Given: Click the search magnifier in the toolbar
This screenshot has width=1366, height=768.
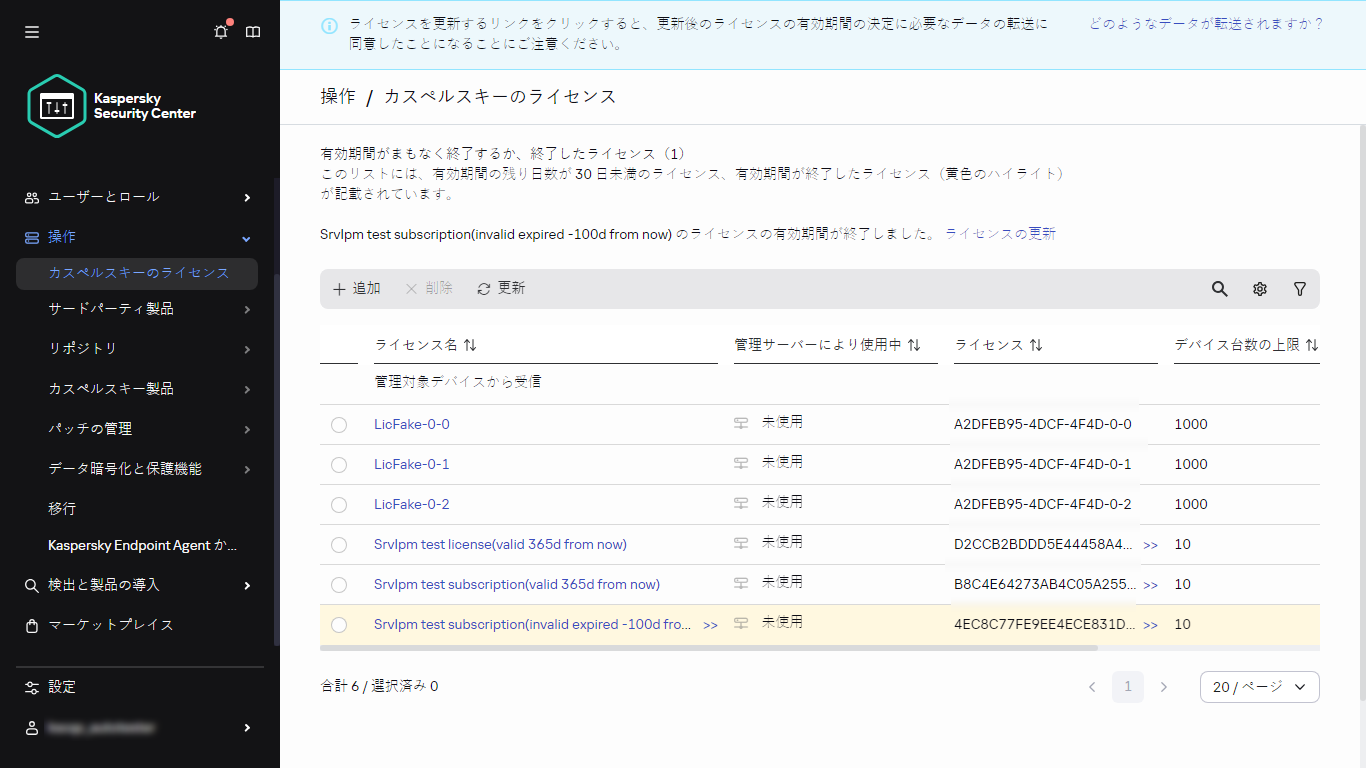Looking at the screenshot, I should click(1219, 289).
